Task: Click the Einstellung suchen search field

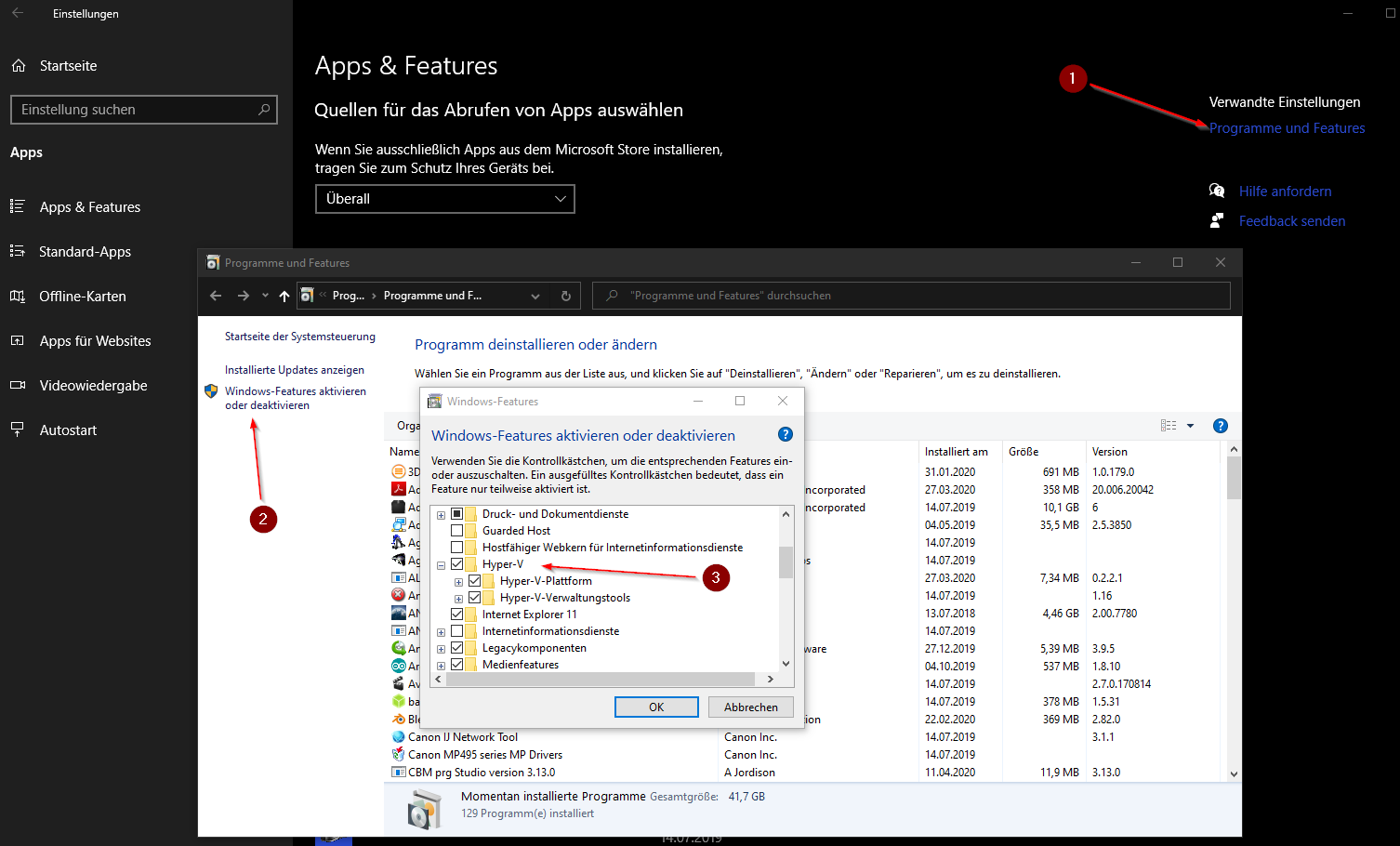Action: (143, 110)
